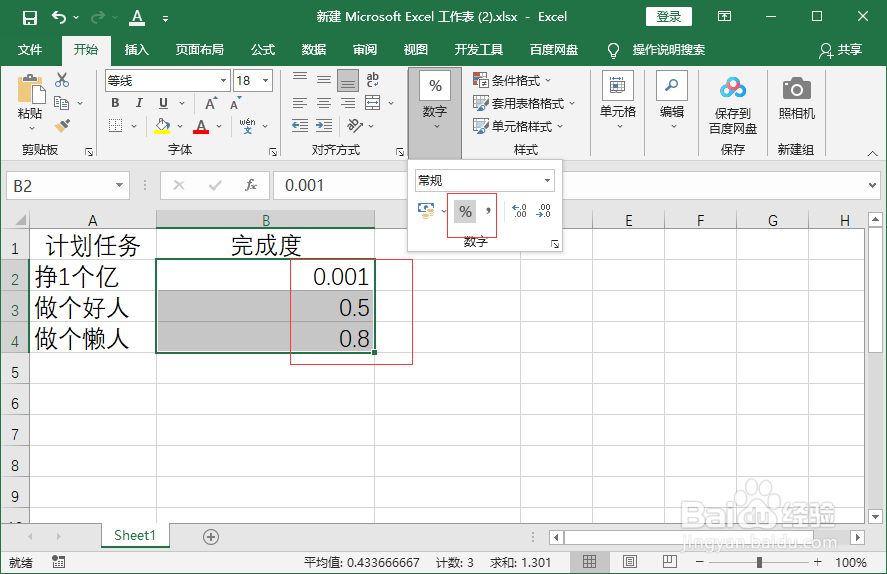Click the Sheet1 tab
887x574 pixels.
click(x=135, y=535)
